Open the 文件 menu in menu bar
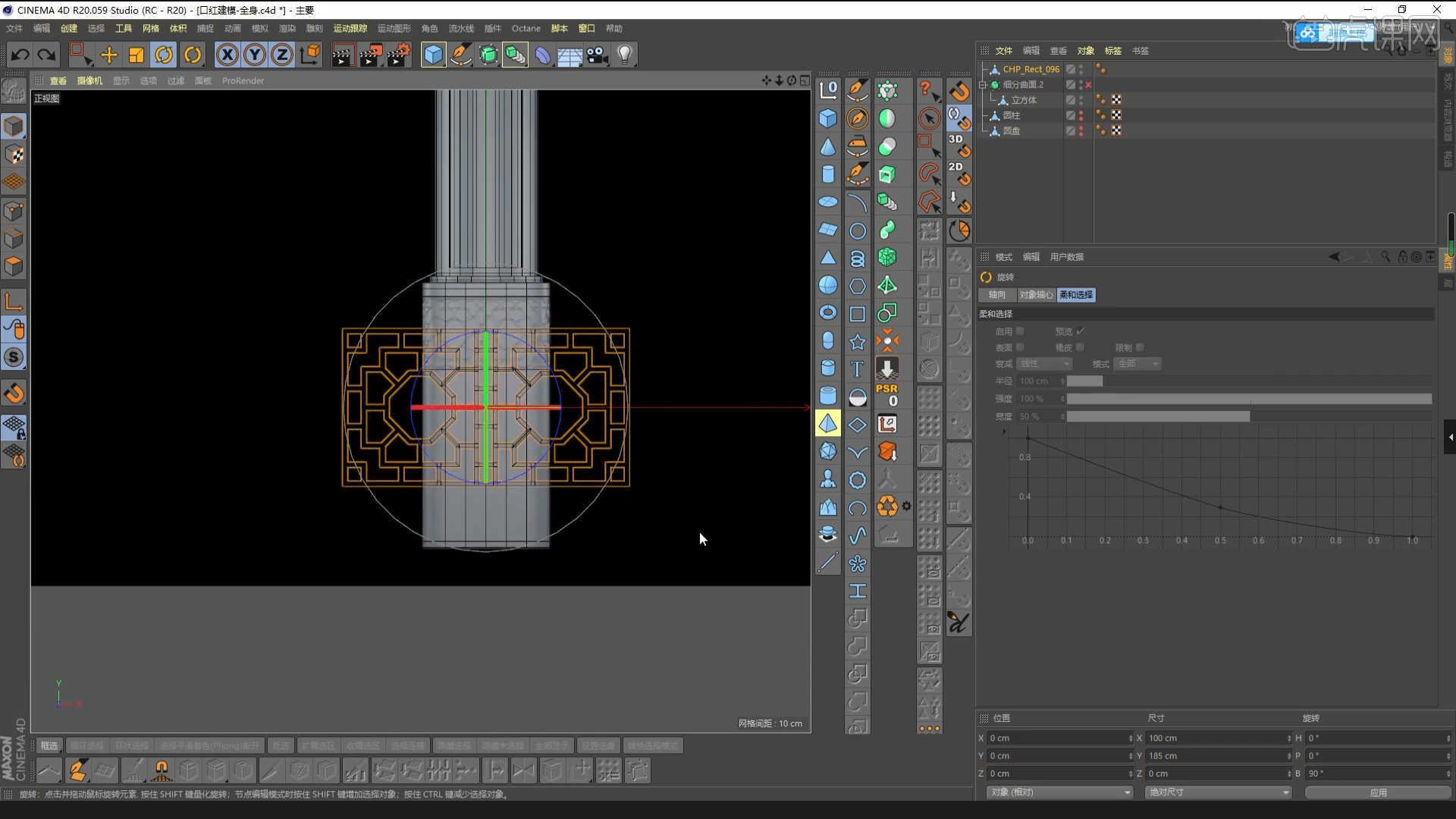 tap(14, 28)
